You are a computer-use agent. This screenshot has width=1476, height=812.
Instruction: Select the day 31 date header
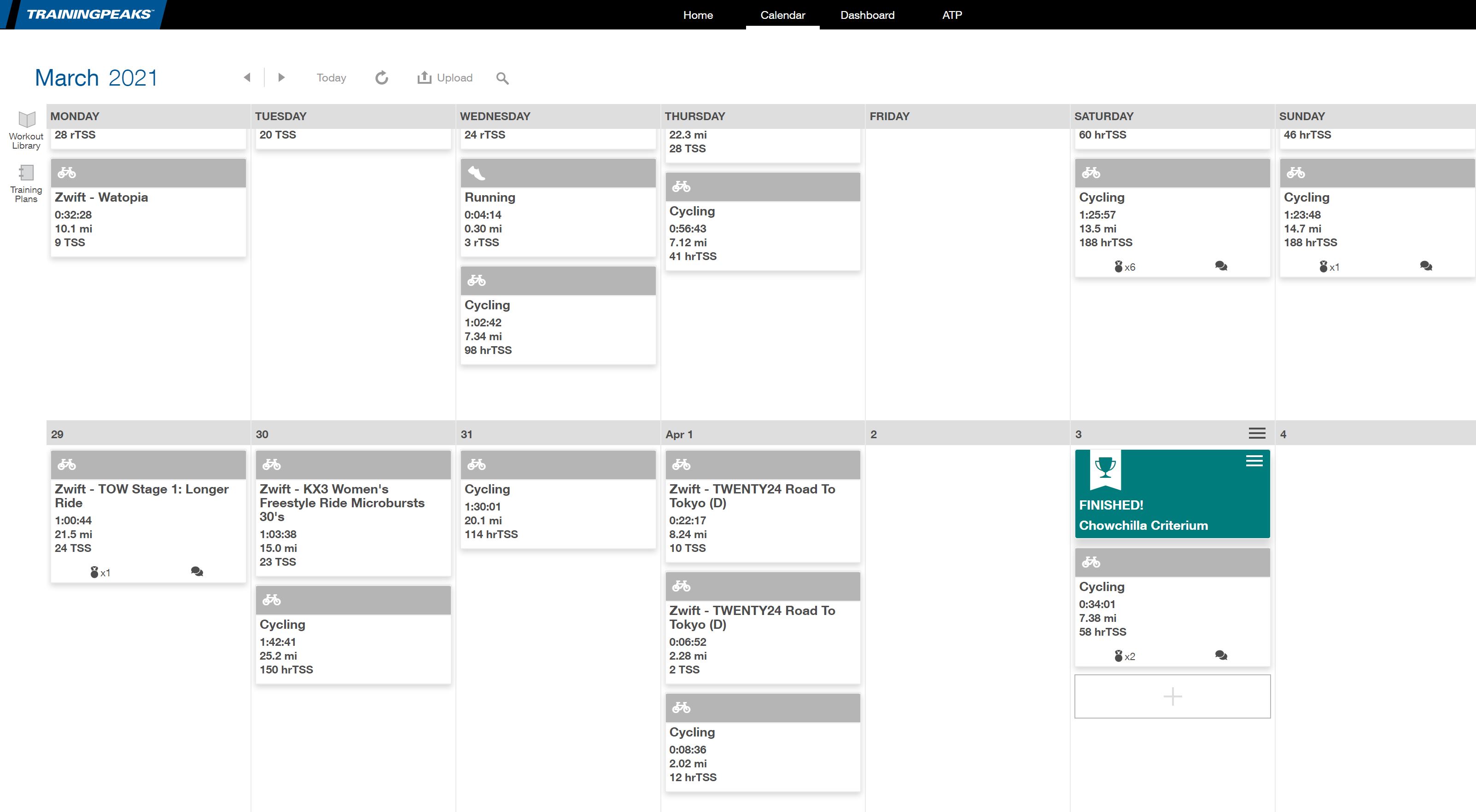tap(558, 434)
